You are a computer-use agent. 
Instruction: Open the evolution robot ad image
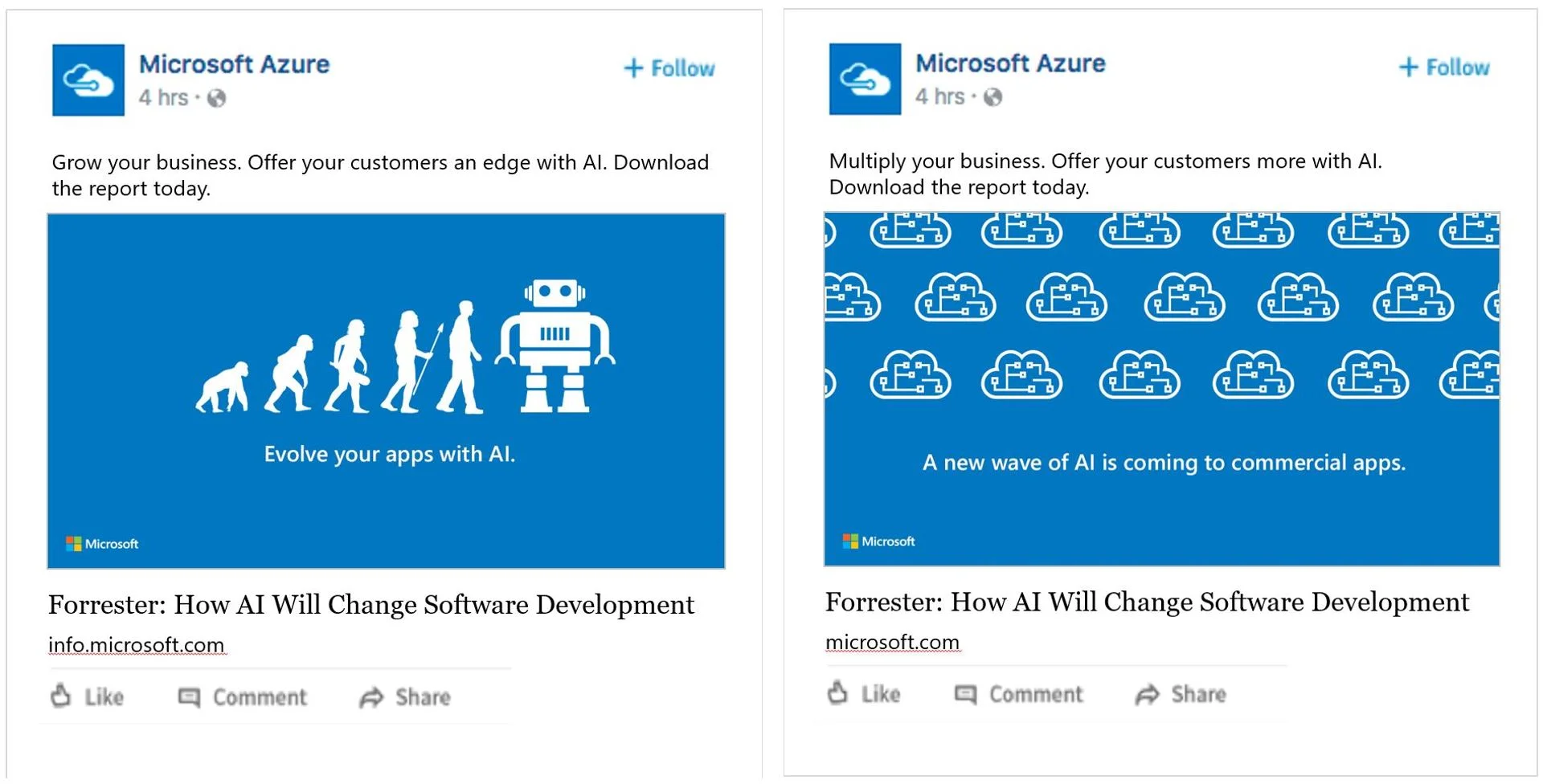click(387, 391)
